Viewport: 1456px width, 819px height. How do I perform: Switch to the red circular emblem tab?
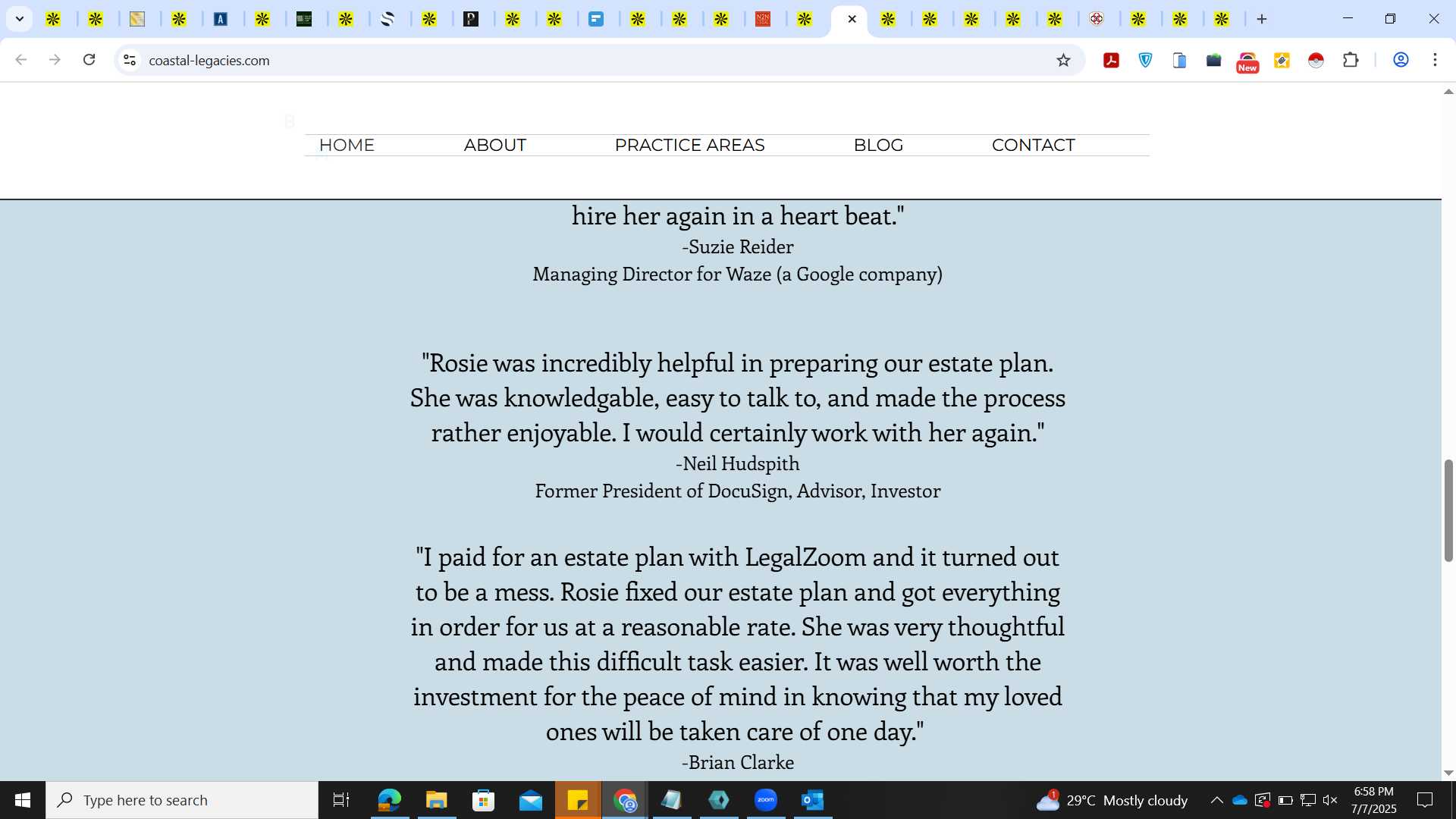pos(1097,20)
